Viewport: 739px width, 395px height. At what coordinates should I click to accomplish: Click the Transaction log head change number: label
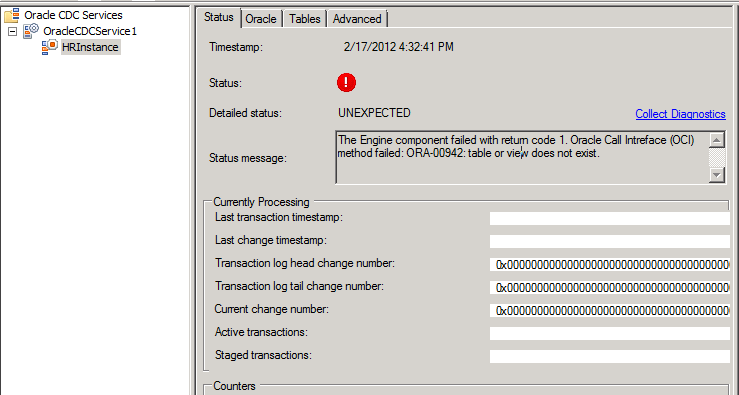[x=304, y=263]
